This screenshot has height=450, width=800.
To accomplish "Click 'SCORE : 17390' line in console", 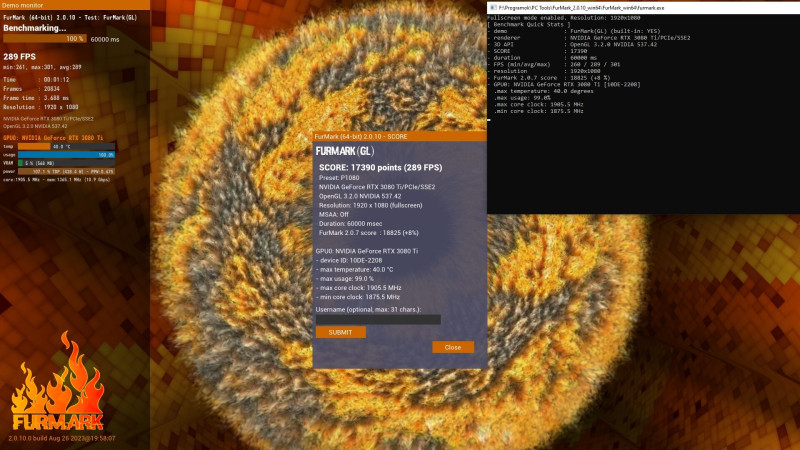I will [x=537, y=51].
